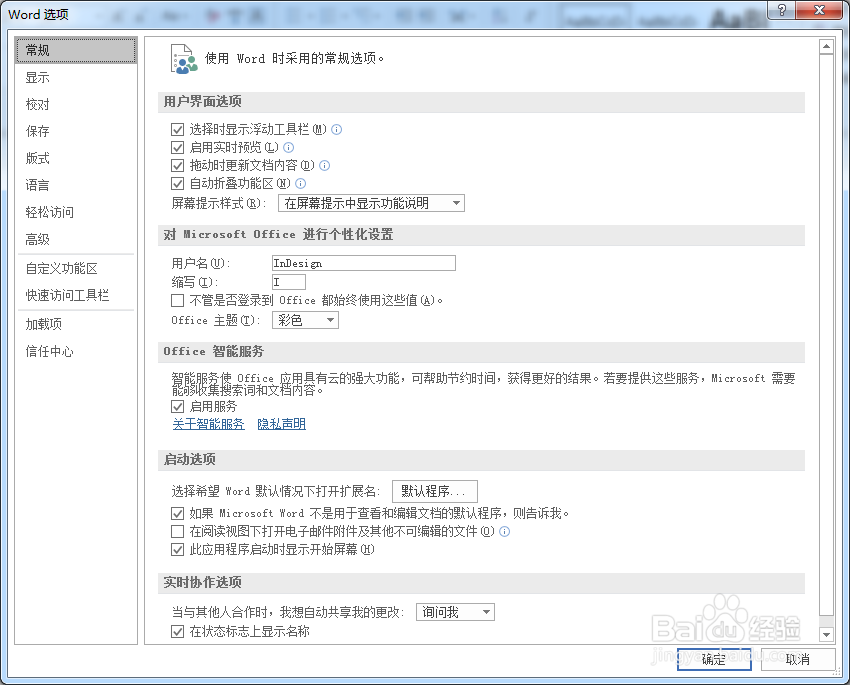Open 信任中心 category
850x685 pixels.
(x=76, y=351)
